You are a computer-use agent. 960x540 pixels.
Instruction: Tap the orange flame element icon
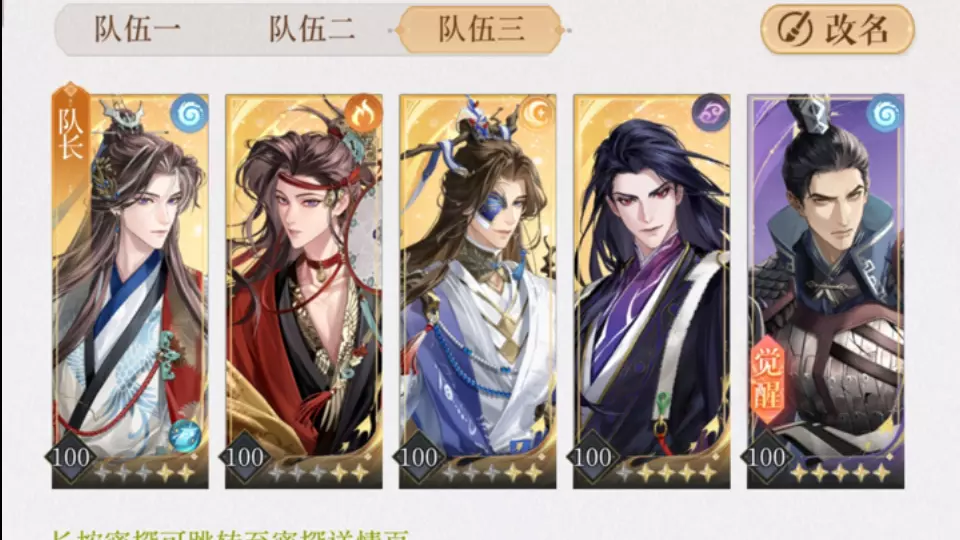click(363, 113)
